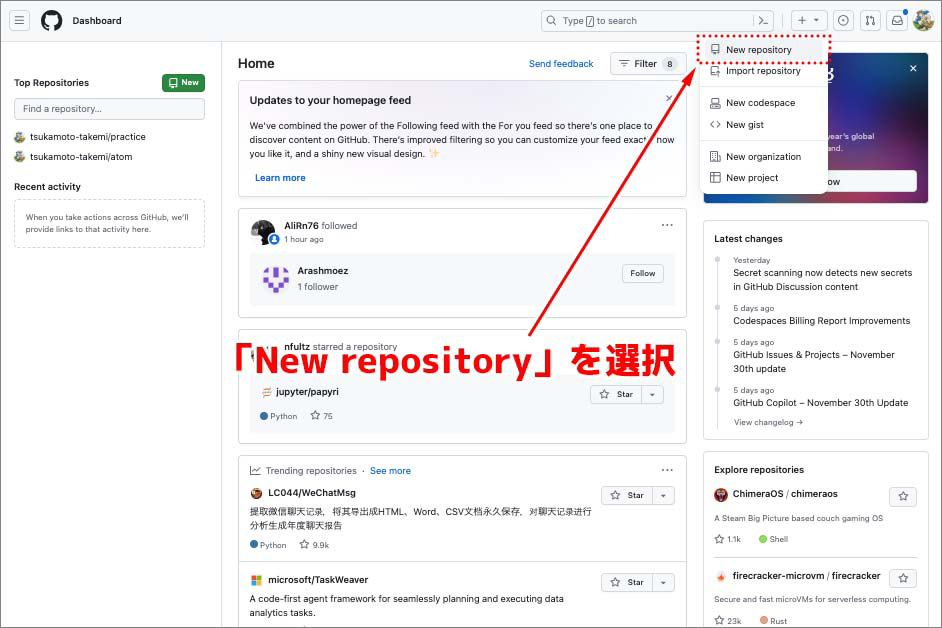Open the notifications inbox icon
The image size is (942, 628).
coord(896,20)
